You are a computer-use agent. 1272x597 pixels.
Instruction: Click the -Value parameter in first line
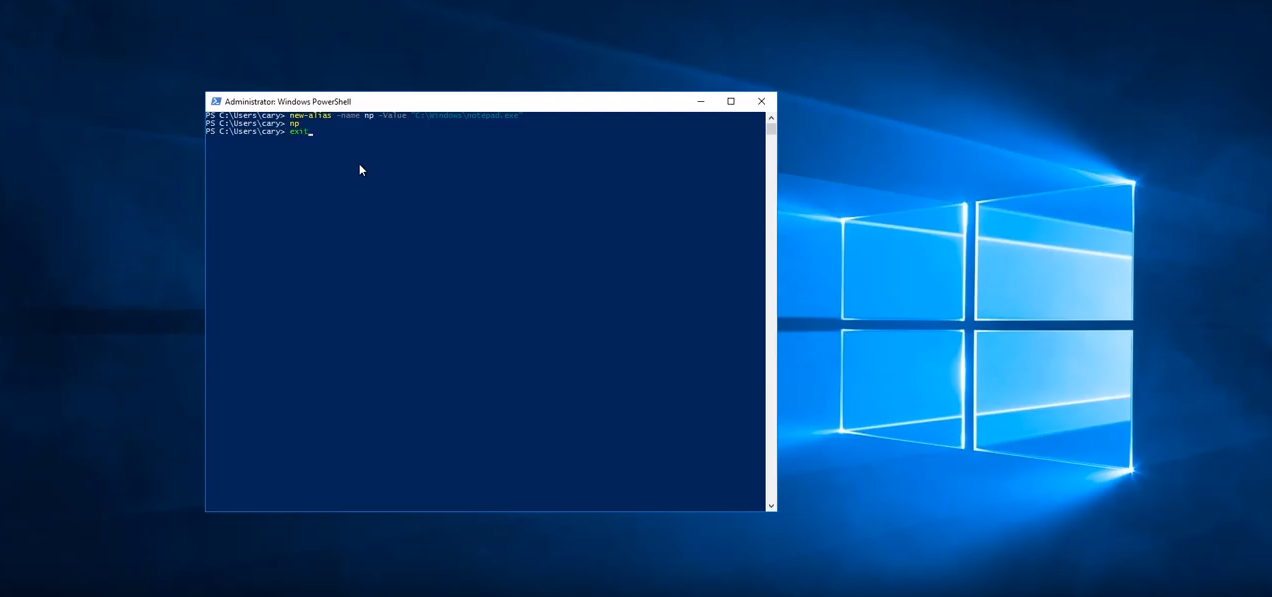(x=392, y=116)
